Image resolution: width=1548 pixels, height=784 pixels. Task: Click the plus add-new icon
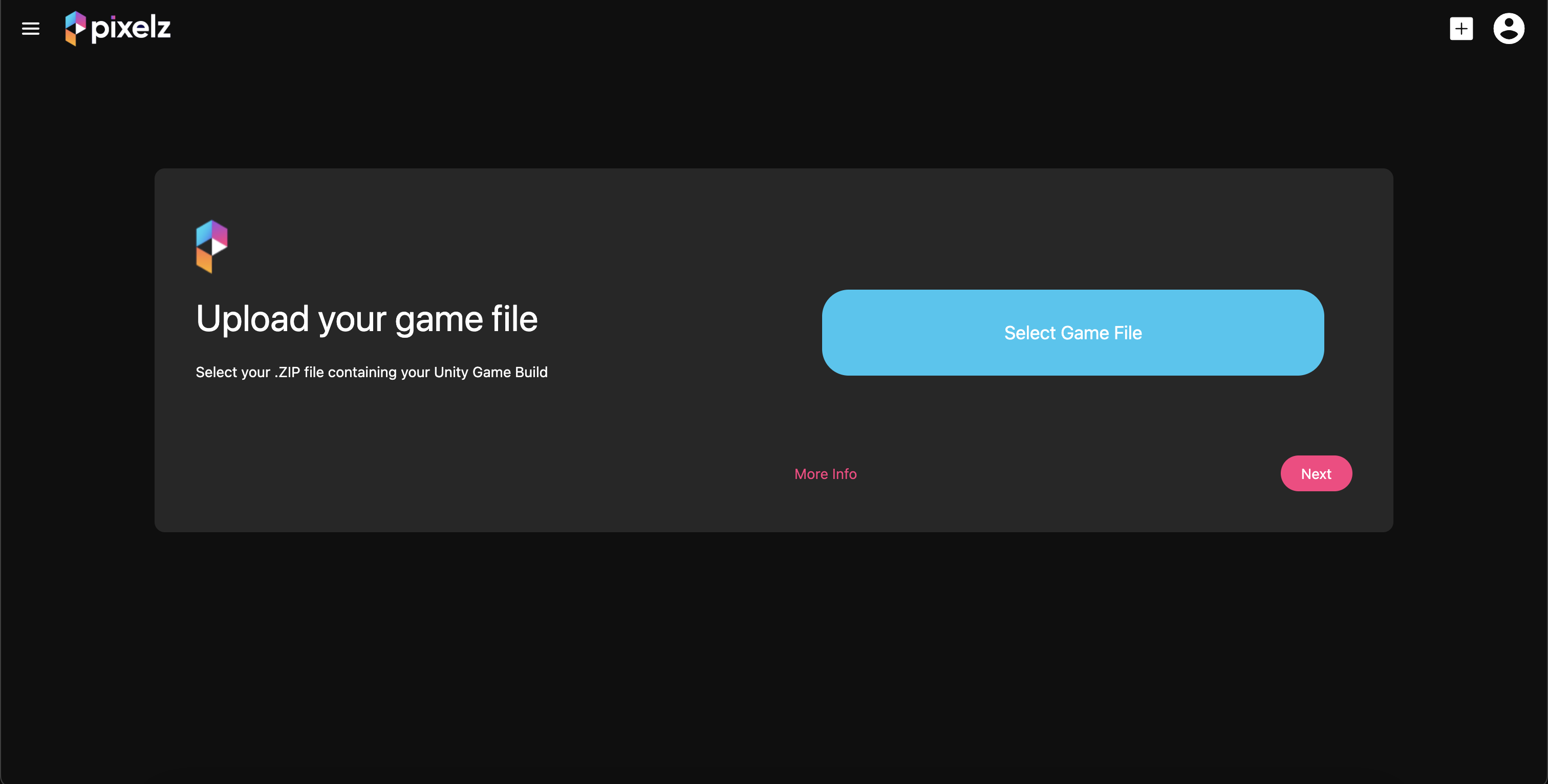pyautogui.click(x=1461, y=29)
